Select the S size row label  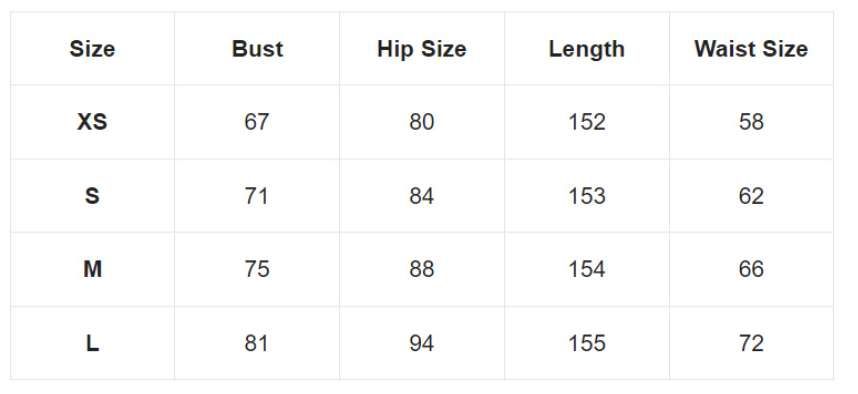[x=92, y=196]
